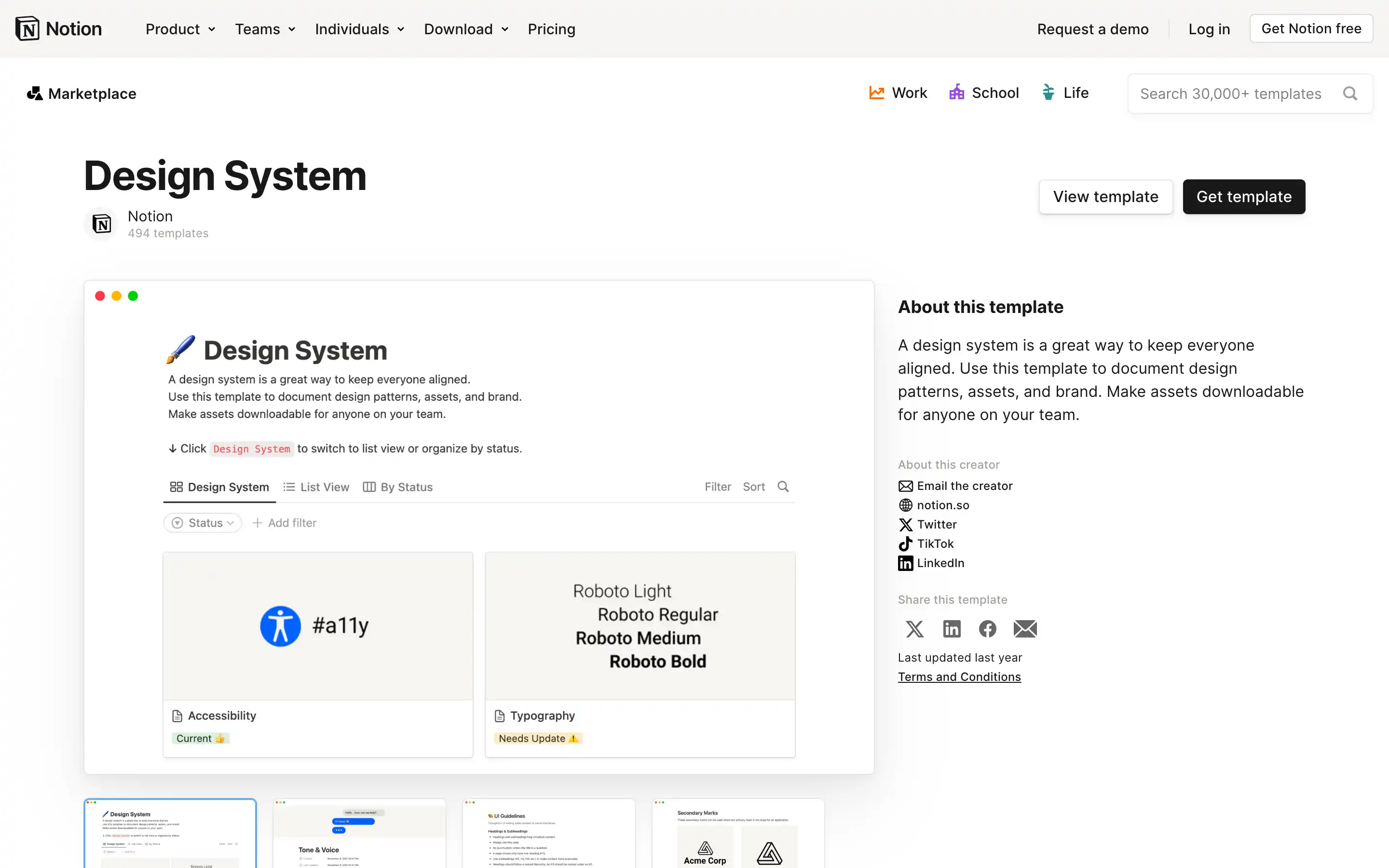Click the envelope icon beside Email the creator
The image size is (1389, 868).
click(x=906, y=486)
